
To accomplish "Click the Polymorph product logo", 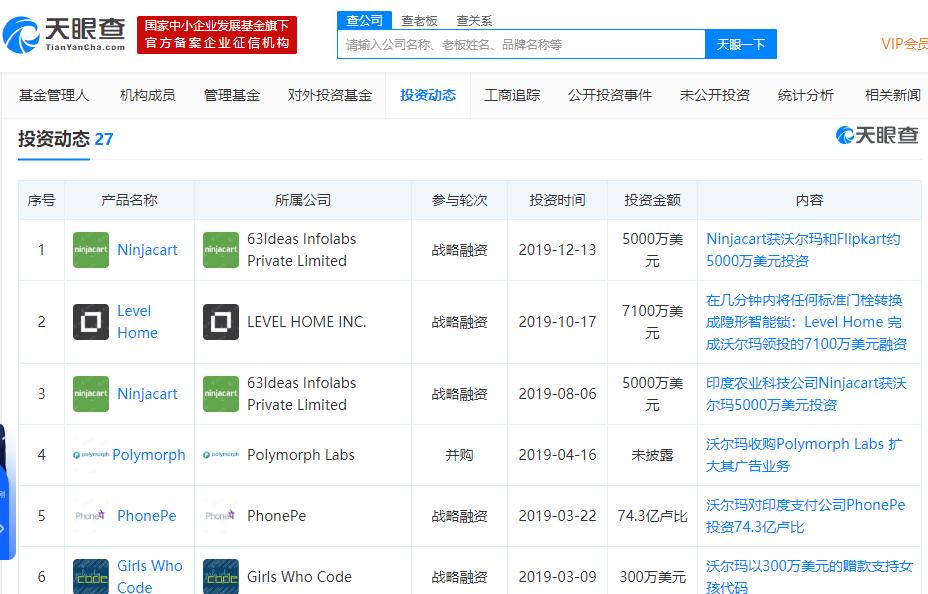I will point(91,455).
